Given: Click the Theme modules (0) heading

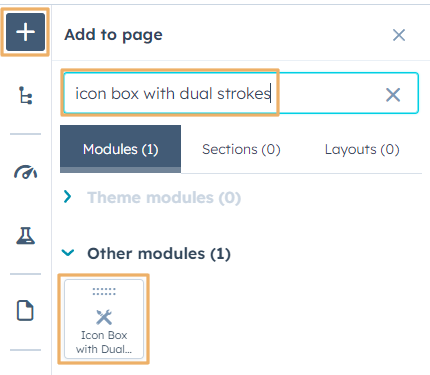Looking at the screenshot, I should coord(164,197).
